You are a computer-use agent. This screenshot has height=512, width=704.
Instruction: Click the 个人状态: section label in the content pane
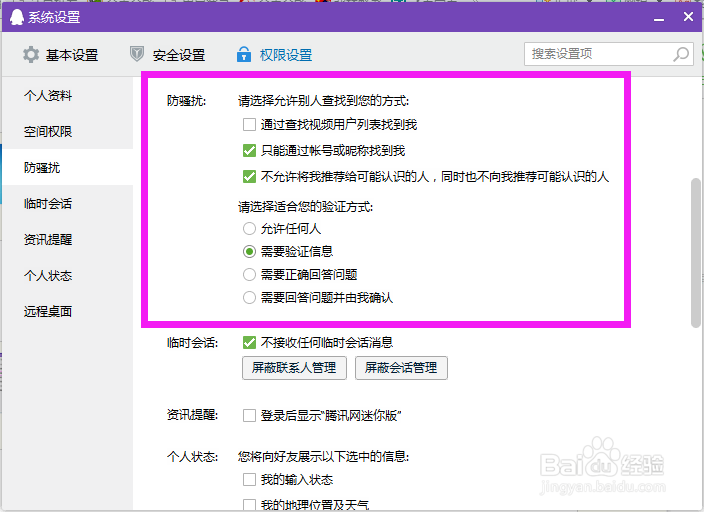pos(192,456)
